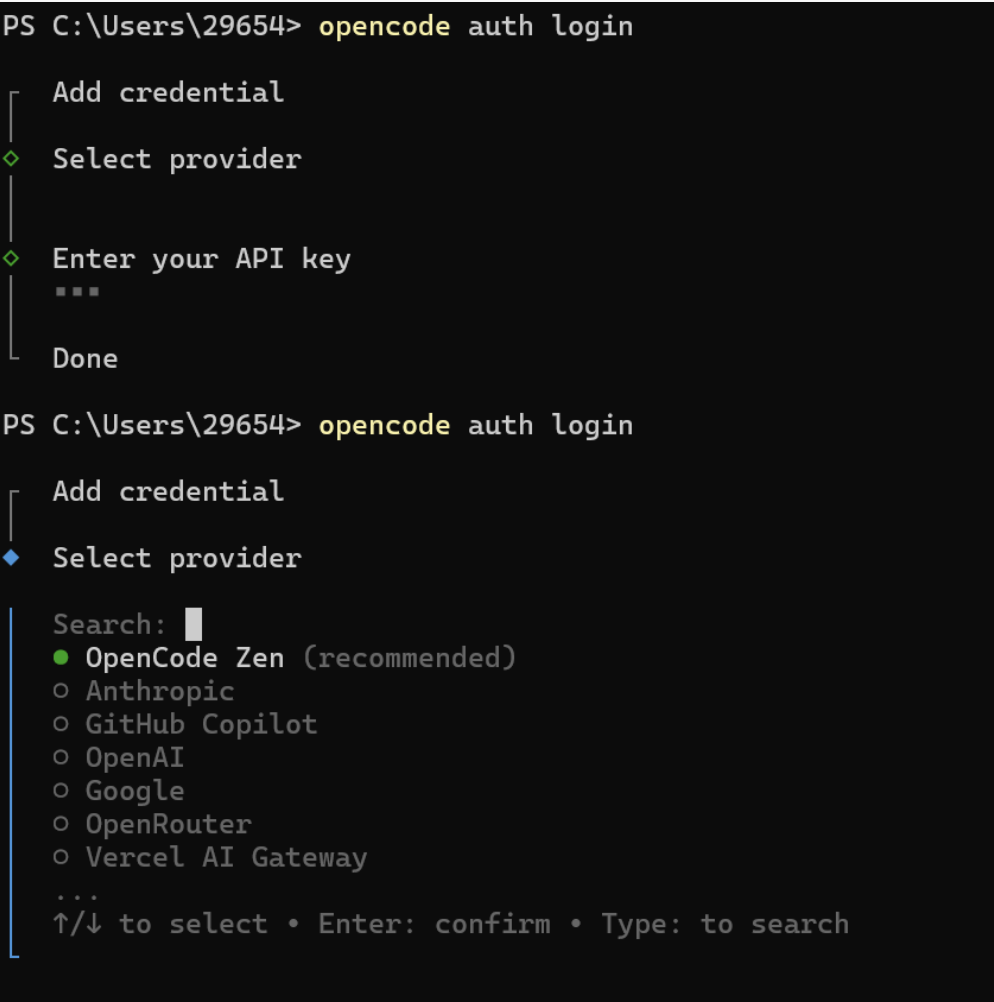Click the Done step label
This screenshot has height=1002, width=994.
coord(84,358)
